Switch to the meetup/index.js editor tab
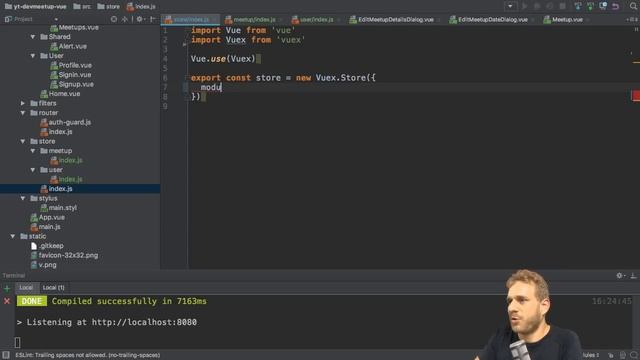 pyautogui.click(x=253, y=20)
